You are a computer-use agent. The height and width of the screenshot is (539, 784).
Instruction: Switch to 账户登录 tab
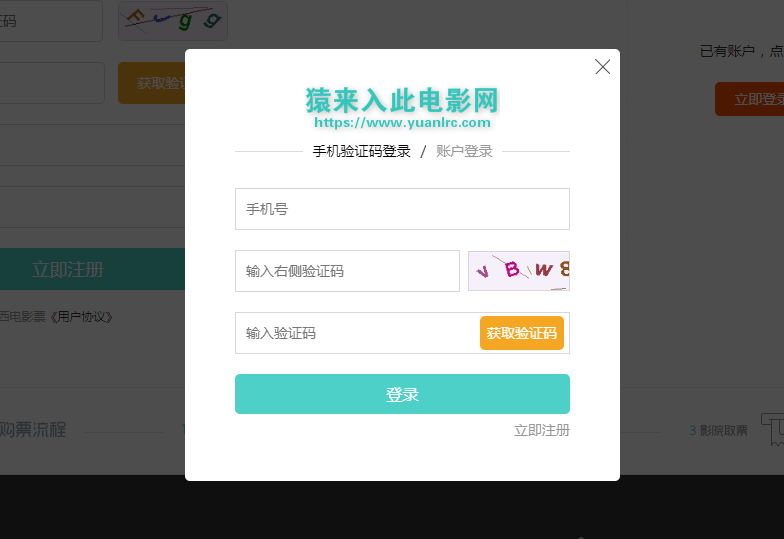coord(464,151)
